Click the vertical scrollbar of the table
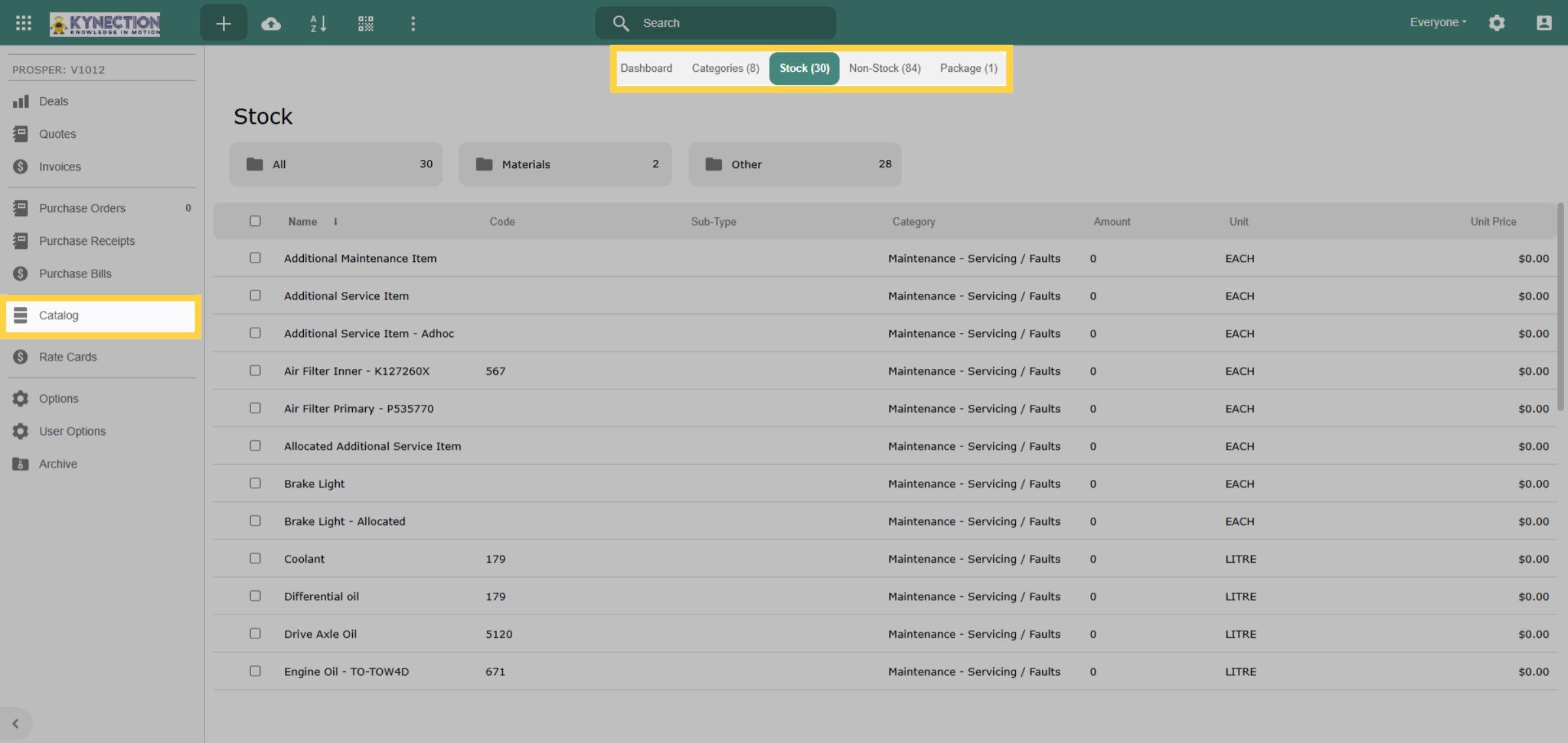The height and width of the screenshot is (743, 1568). coord(1560,307)
